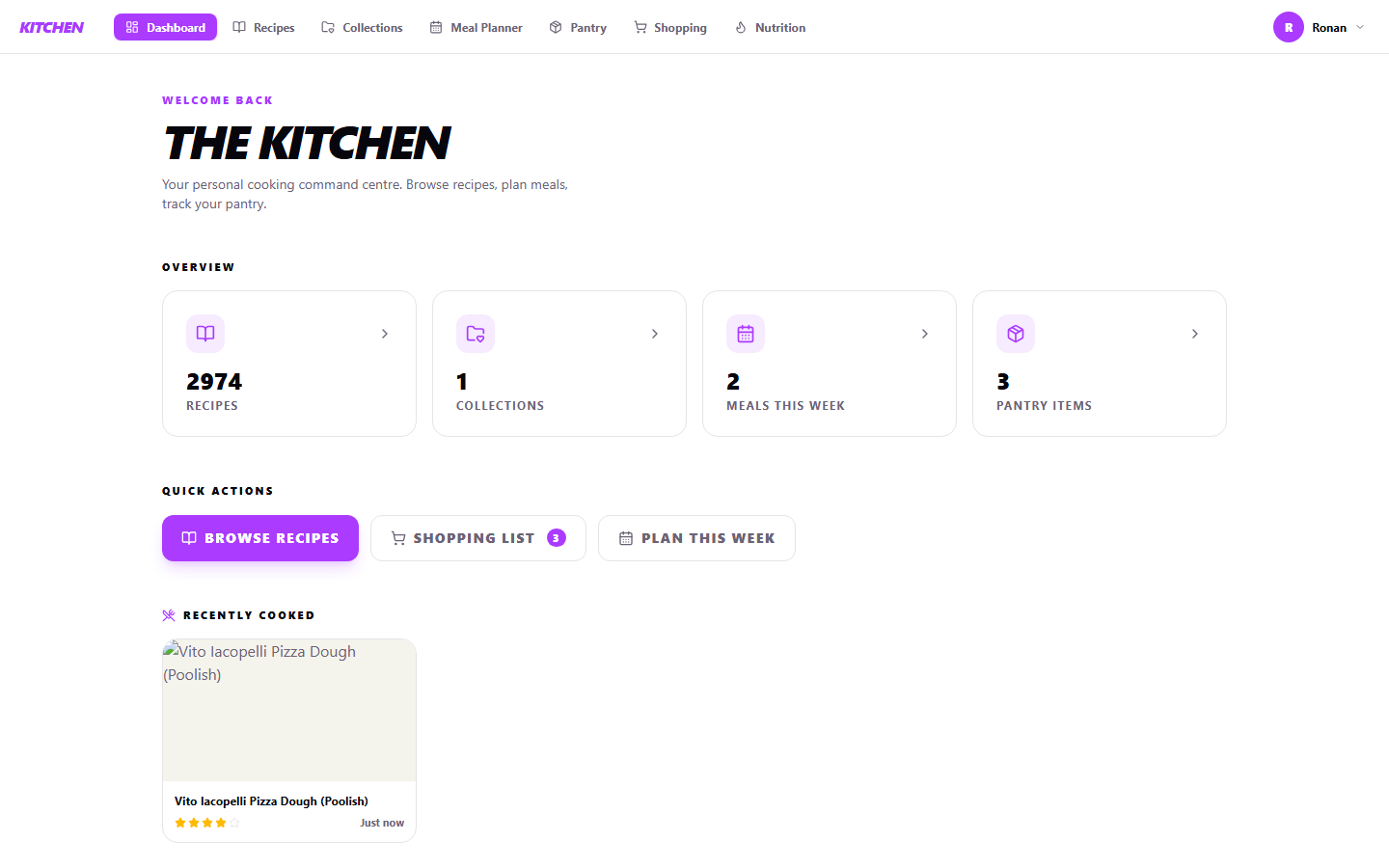The height and width of the screenshot is (868, 1389).
Task: Click the Pantry Items box icon
Action: point(1016,334)
